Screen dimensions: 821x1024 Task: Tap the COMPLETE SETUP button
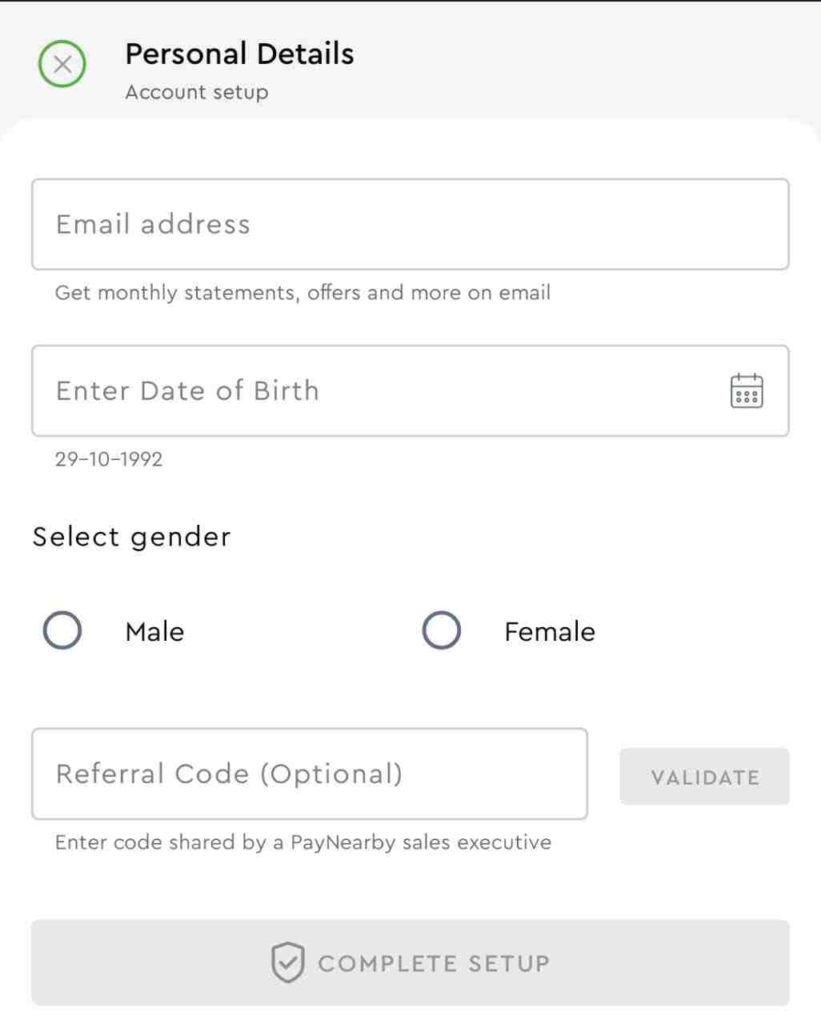(410, 963)
